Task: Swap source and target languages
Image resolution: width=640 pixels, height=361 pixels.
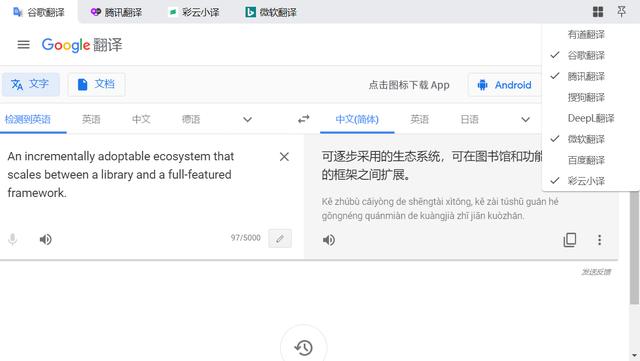Action: [x=303, y=119]
